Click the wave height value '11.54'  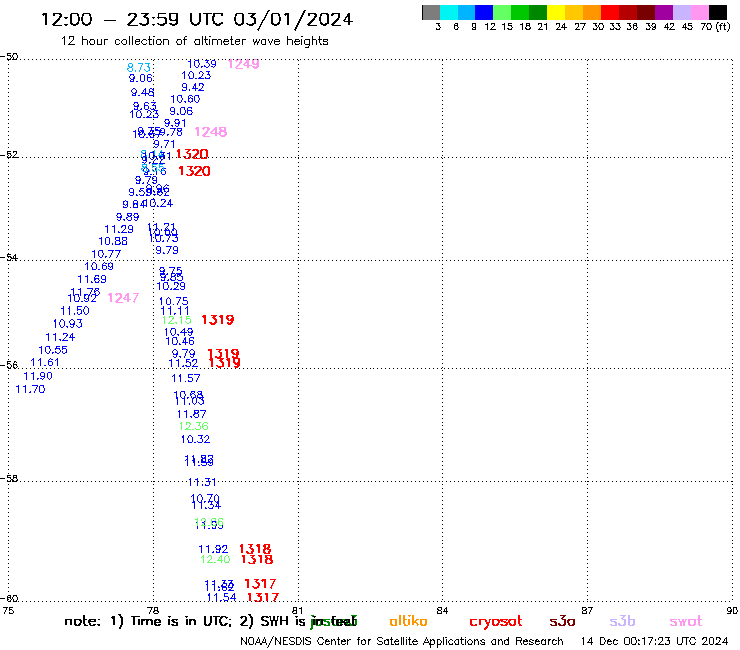coord(221,598)
